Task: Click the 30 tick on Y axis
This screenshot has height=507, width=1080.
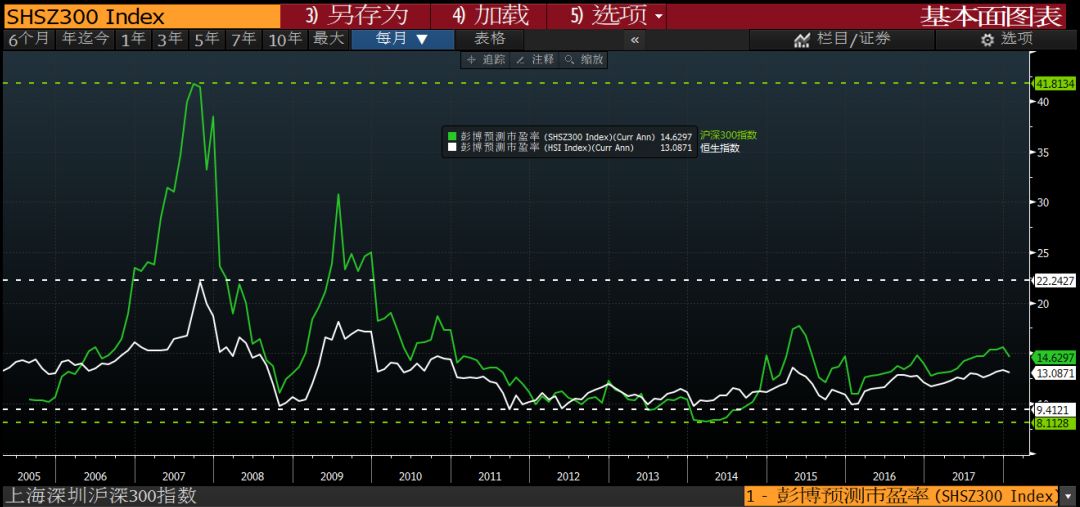Action: (1042, 203)
